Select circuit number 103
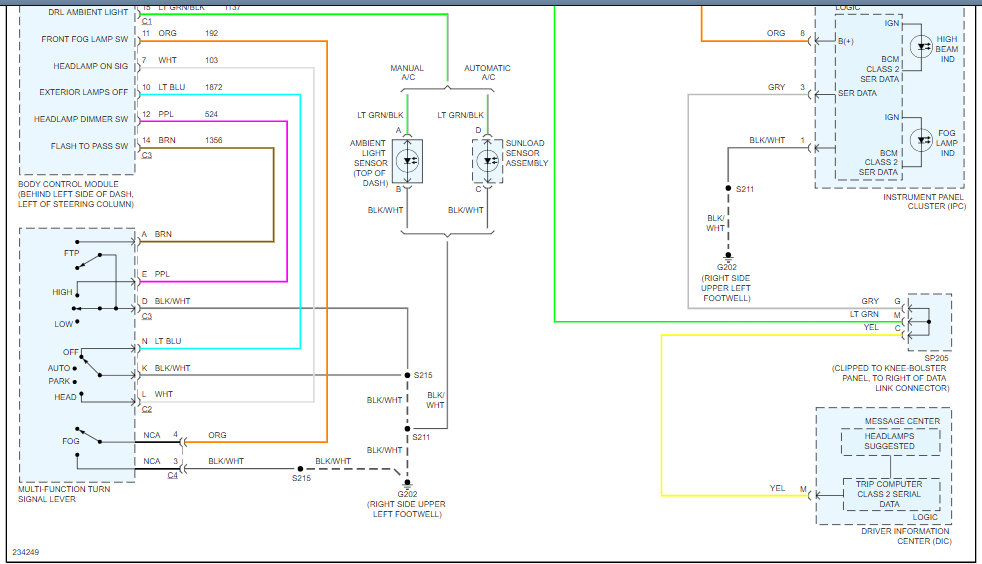Image resolution: width=982 pixels, height=564 pixels. click(x=212, y=60)
